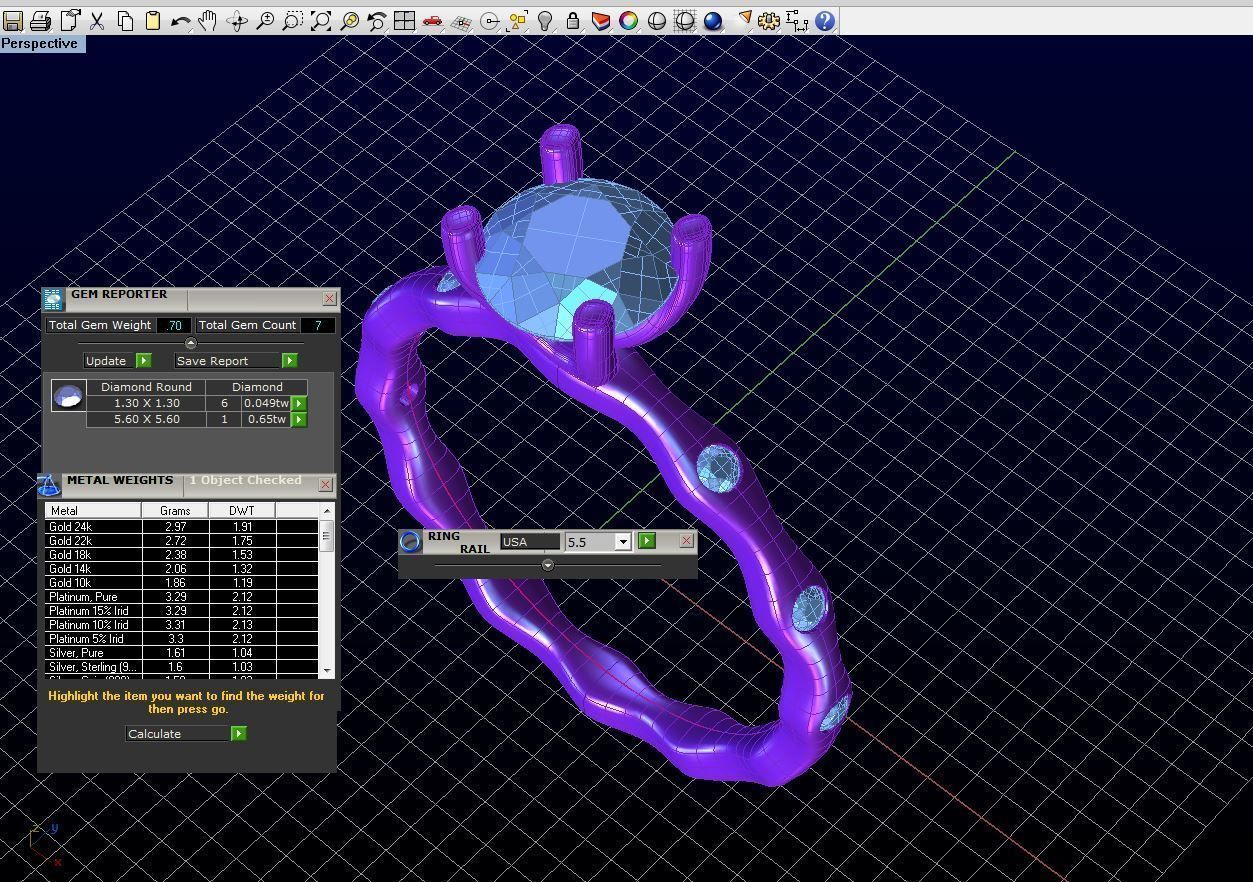The image size is (1253, 882).
Task: Click the shaded sphere display icon
Action: [x=657, y=20]
